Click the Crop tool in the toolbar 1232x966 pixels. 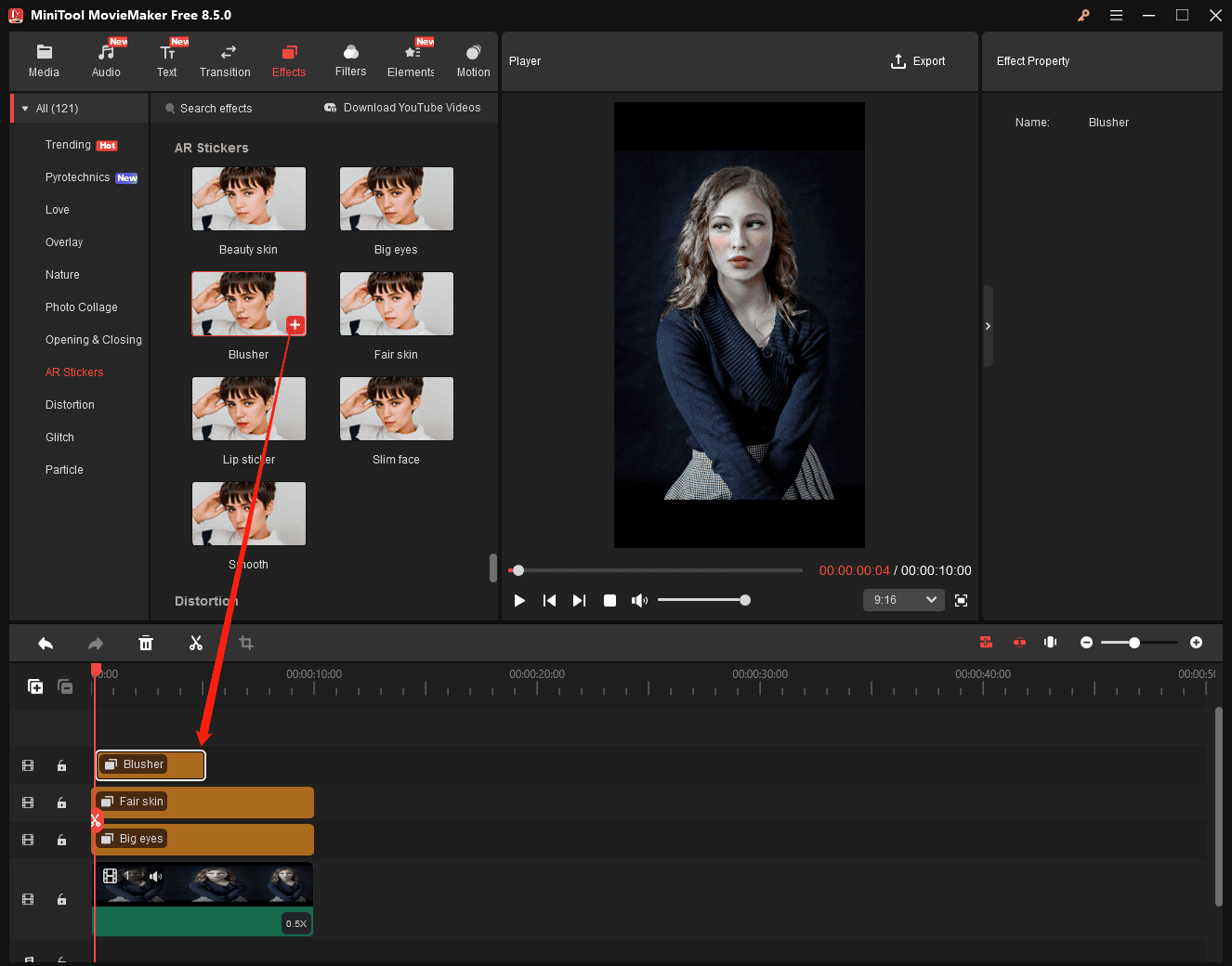[x=245, y=642]
